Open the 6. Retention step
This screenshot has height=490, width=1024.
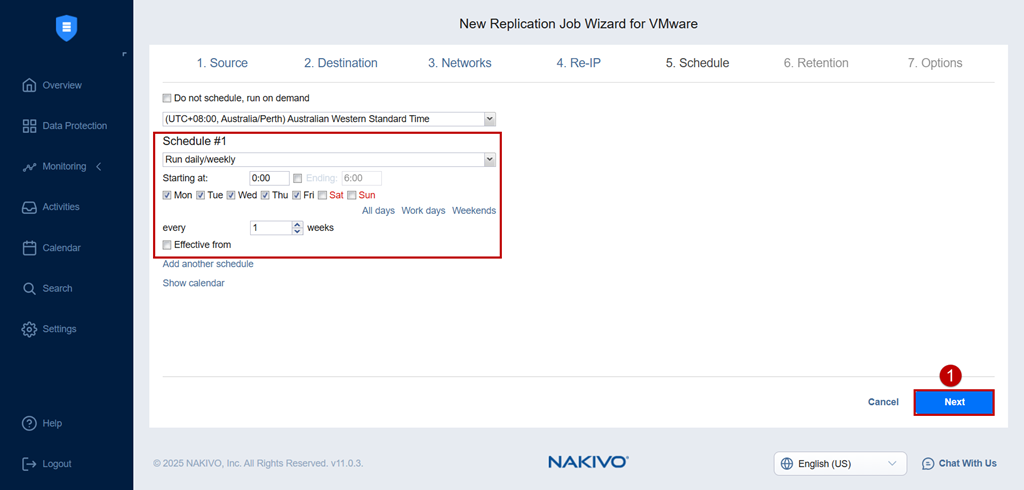point(816,63)
